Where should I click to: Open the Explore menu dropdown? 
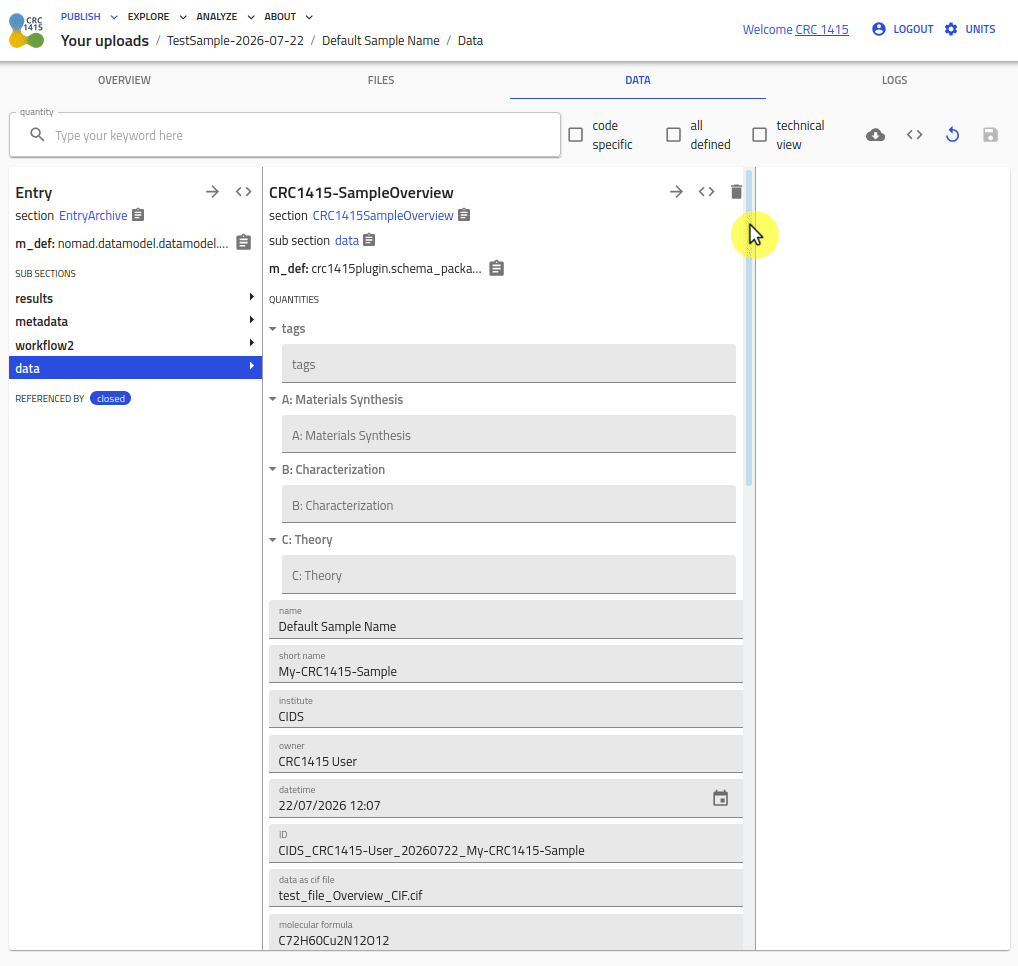(x=156, y=17)
